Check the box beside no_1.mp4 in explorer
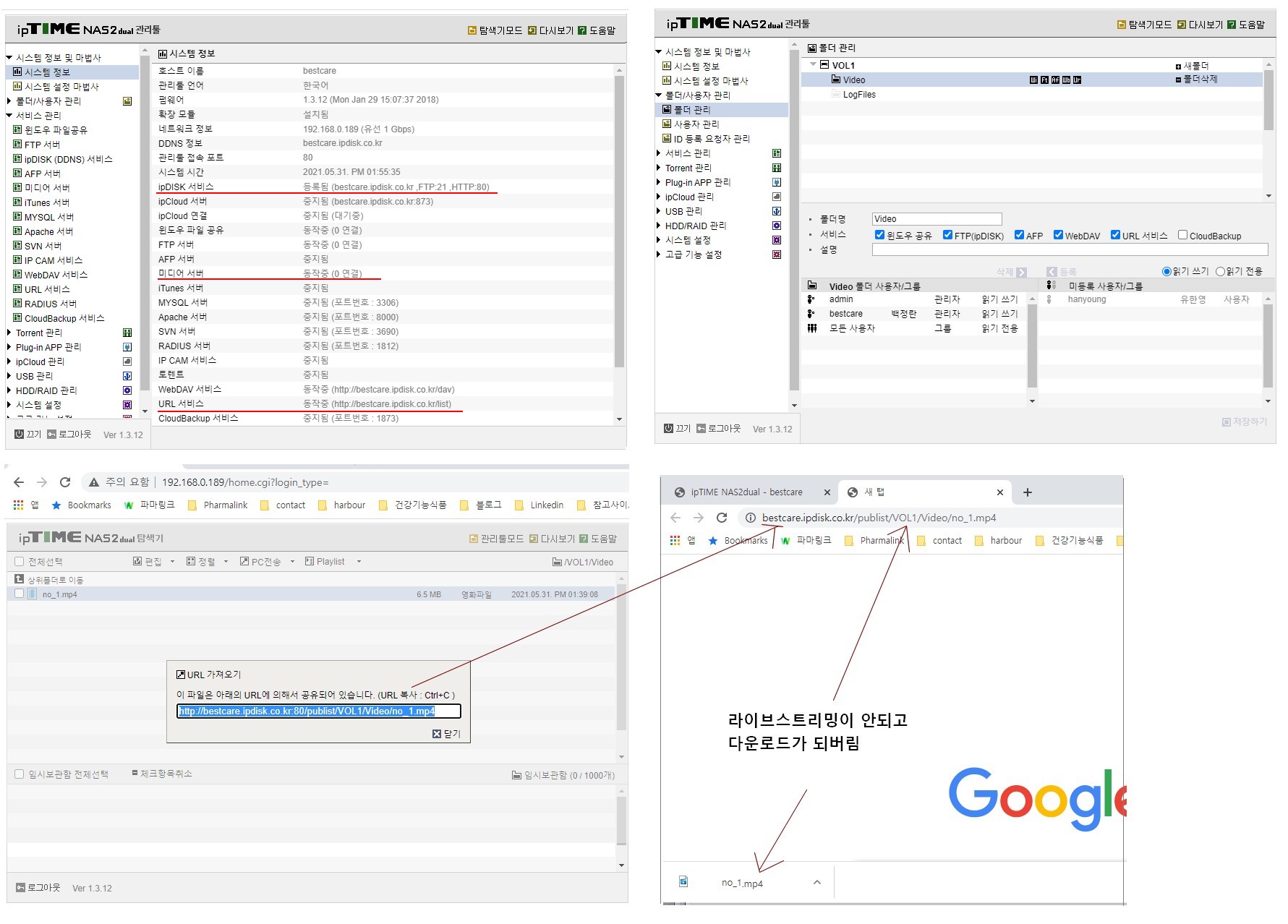The width and height of the screenshot is (1288, 924). click(20, 594)
